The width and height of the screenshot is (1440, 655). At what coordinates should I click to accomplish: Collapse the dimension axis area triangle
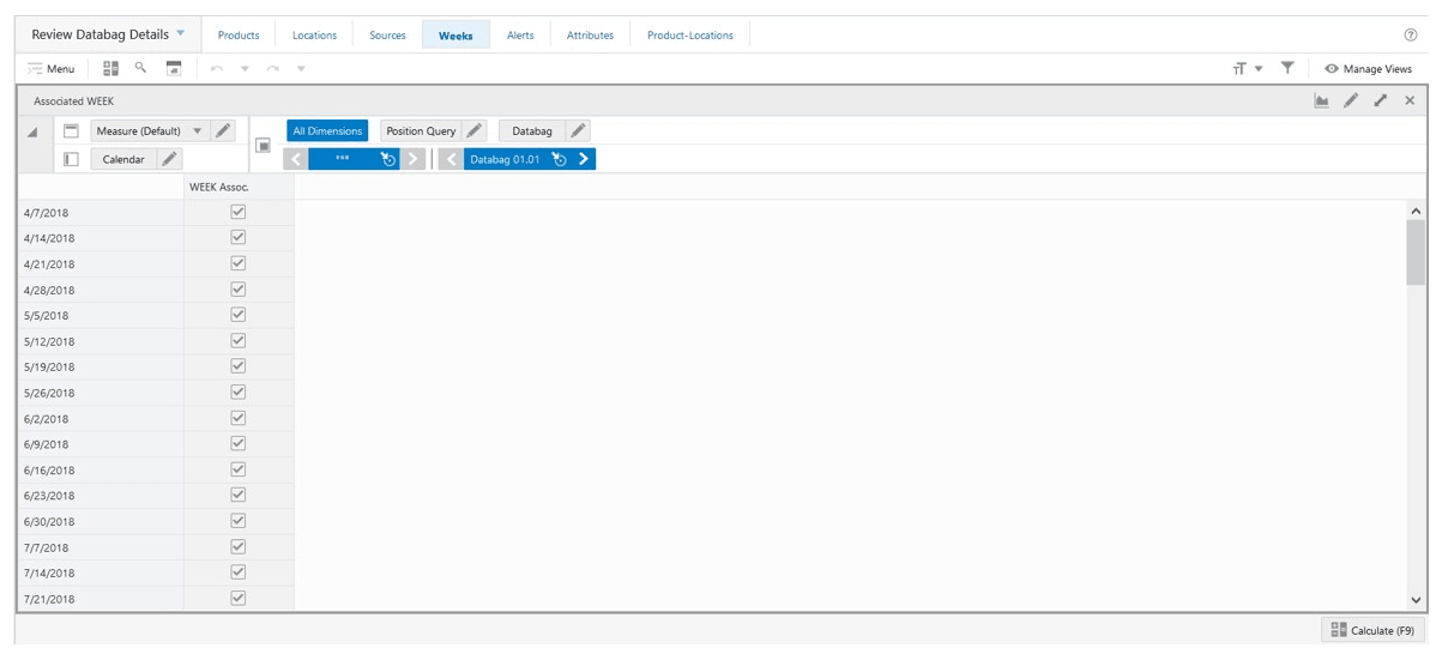[32, 133]
